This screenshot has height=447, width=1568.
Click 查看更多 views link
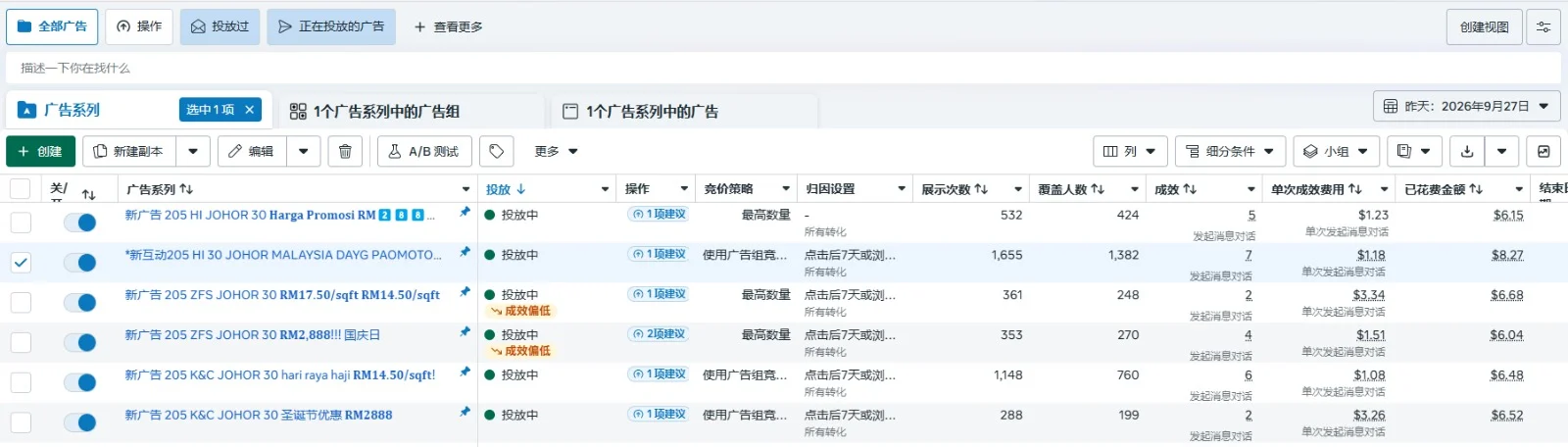click(x=448, y=26)
